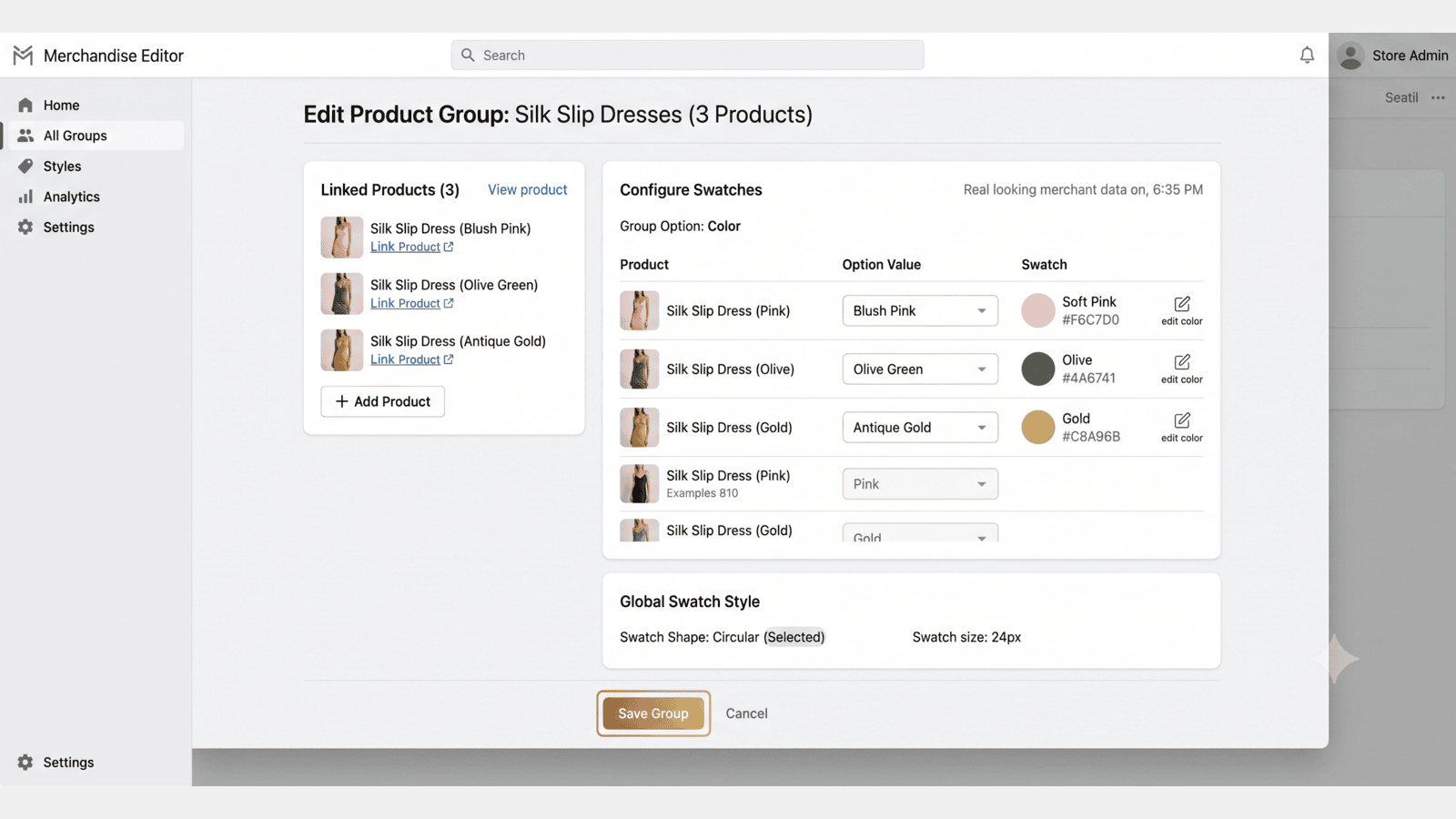Click the View product link

(x=527, y=189)
